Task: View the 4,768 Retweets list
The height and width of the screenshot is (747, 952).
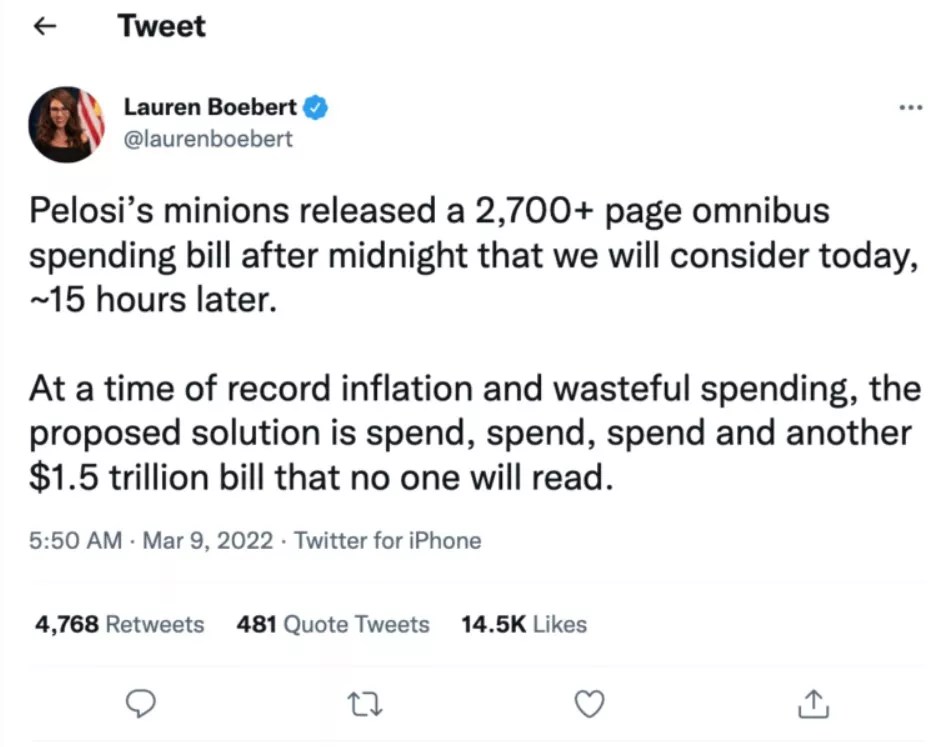Action: (119, 625)
